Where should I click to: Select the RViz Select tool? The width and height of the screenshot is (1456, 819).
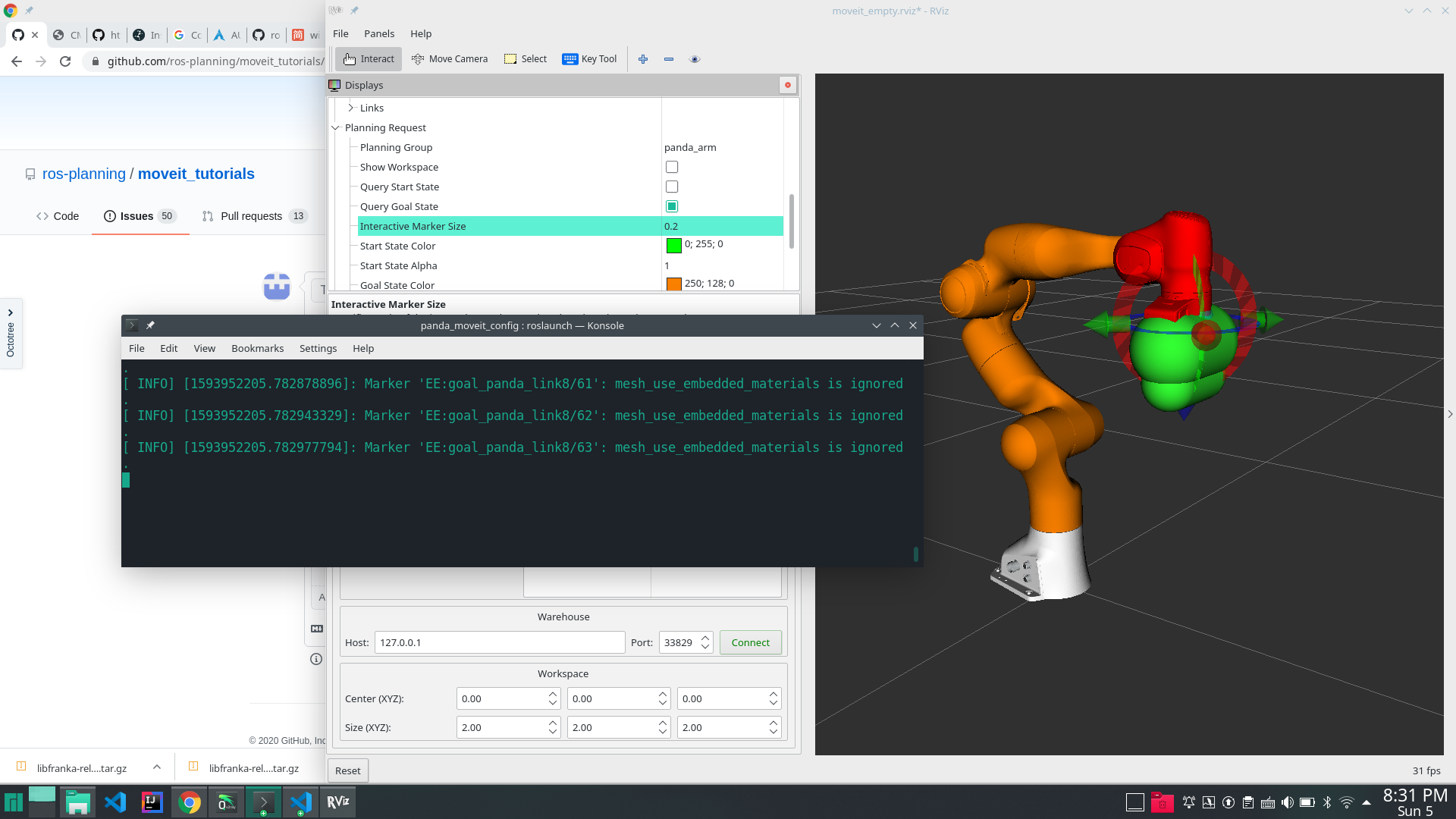(525, 58)
